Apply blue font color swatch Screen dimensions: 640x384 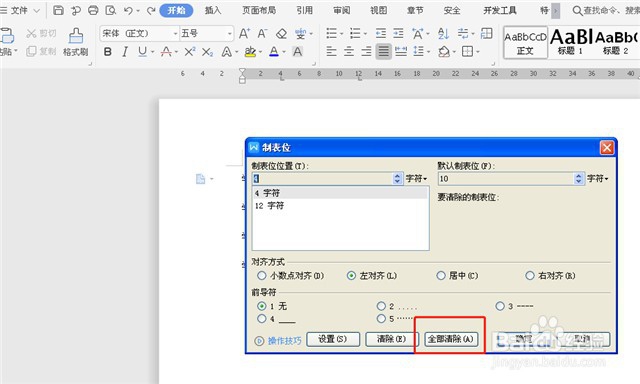tap(274, 52)
